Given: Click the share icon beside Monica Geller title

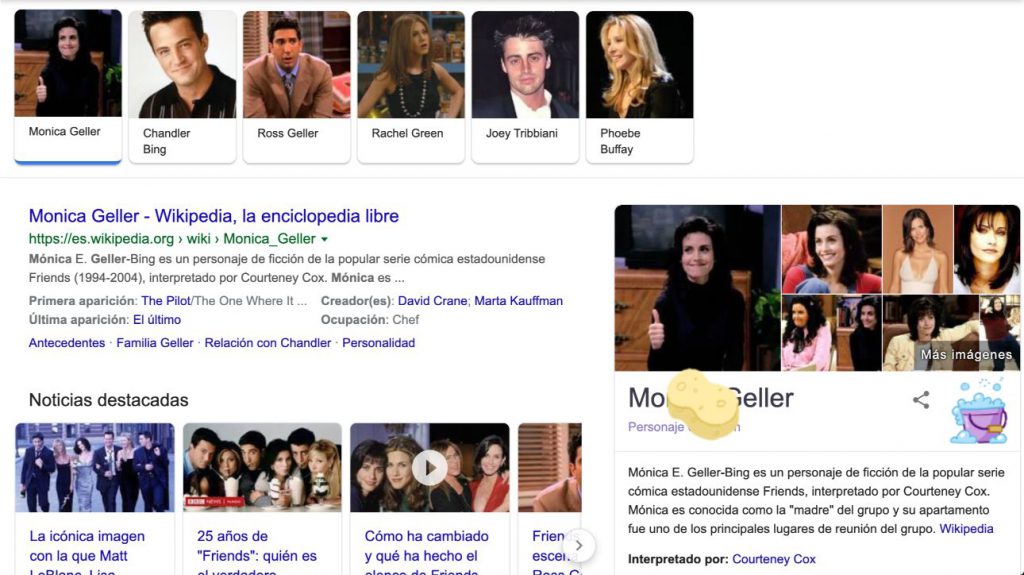Looking at the screenshot, I should click(x=921, y=399).
